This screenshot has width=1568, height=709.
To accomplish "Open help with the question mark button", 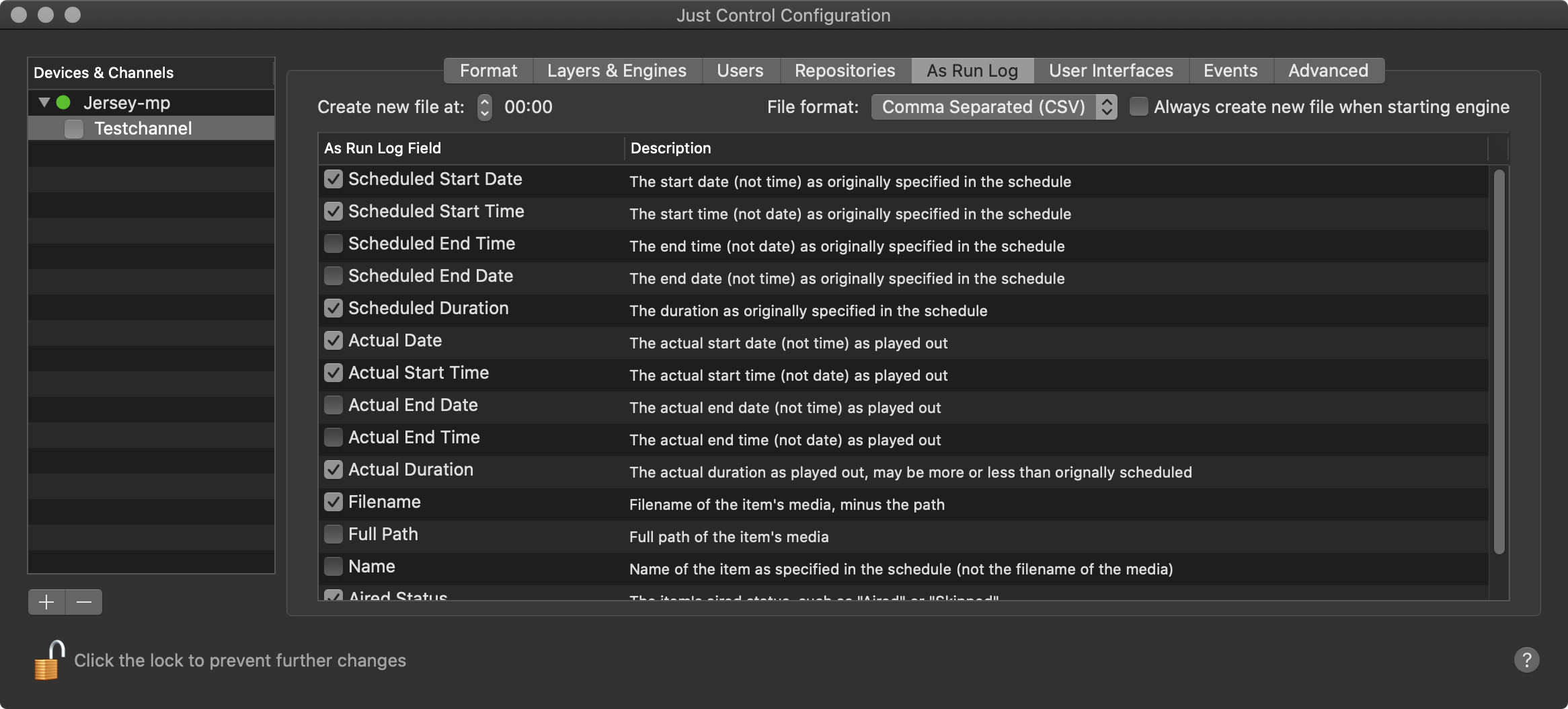I will (x=1527, y=660).
